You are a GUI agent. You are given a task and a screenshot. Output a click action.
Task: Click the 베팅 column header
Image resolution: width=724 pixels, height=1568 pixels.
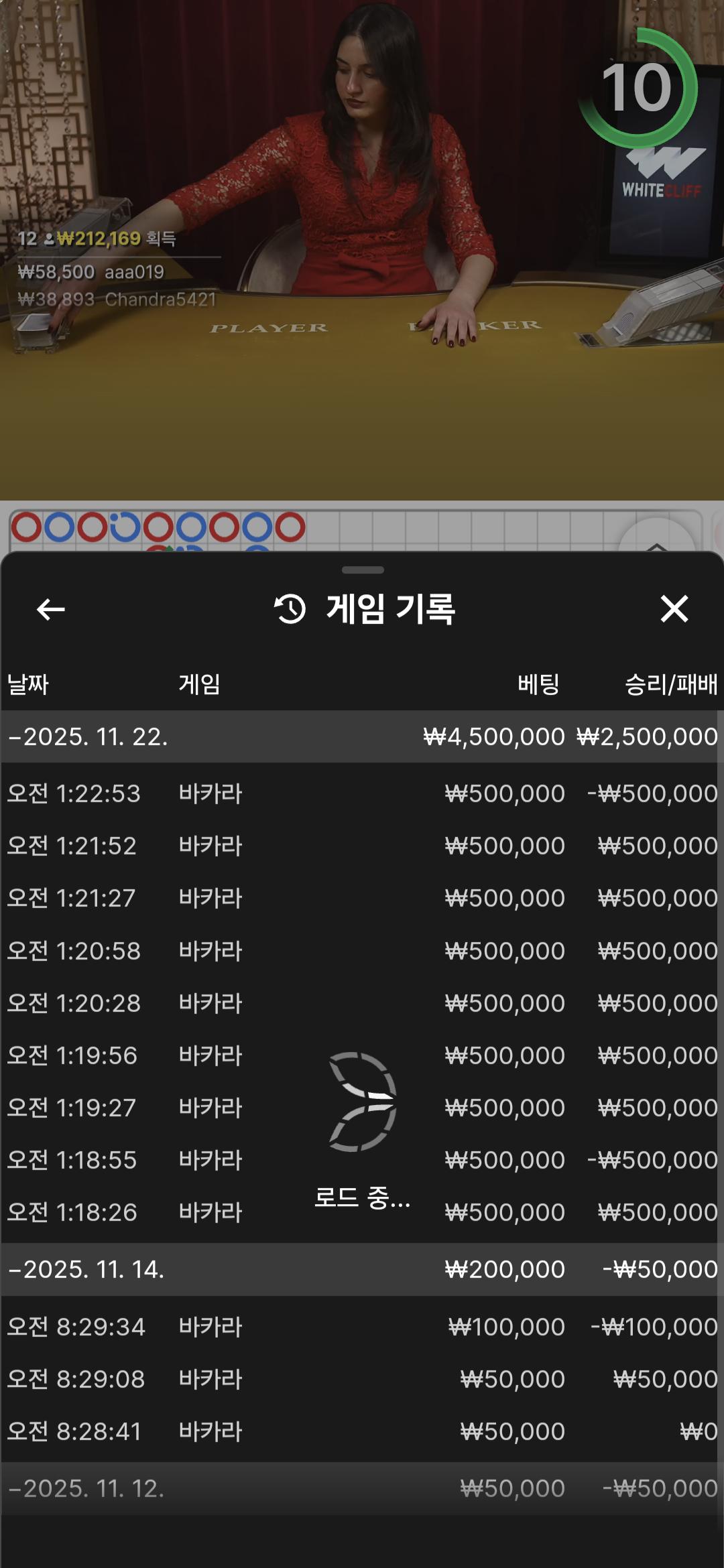tap(538, 684)
